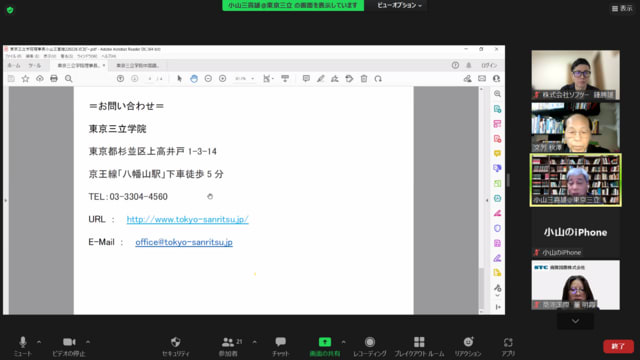Image resolution: width=640 pixels, height=360 pixels.
Task: Open the Edit menu in Acrobat
Action: pos(32,56)
